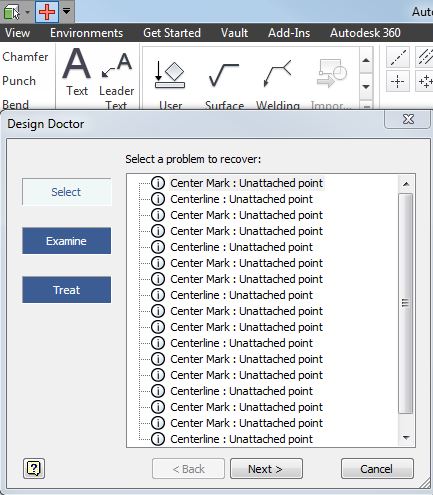Click the problem list scrollbar down arrow

point(406,437)
